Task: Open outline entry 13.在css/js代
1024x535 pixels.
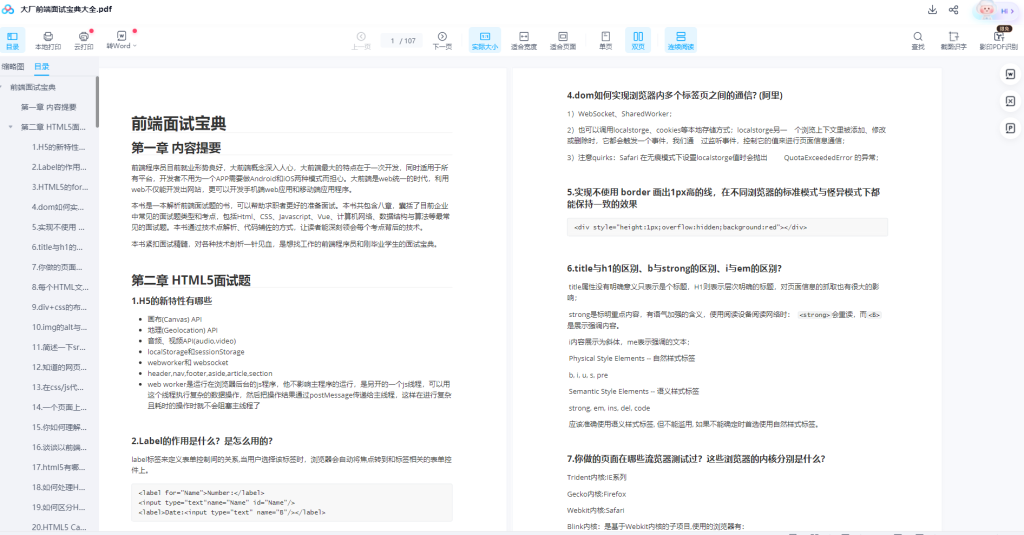Action: coord(57,387)
